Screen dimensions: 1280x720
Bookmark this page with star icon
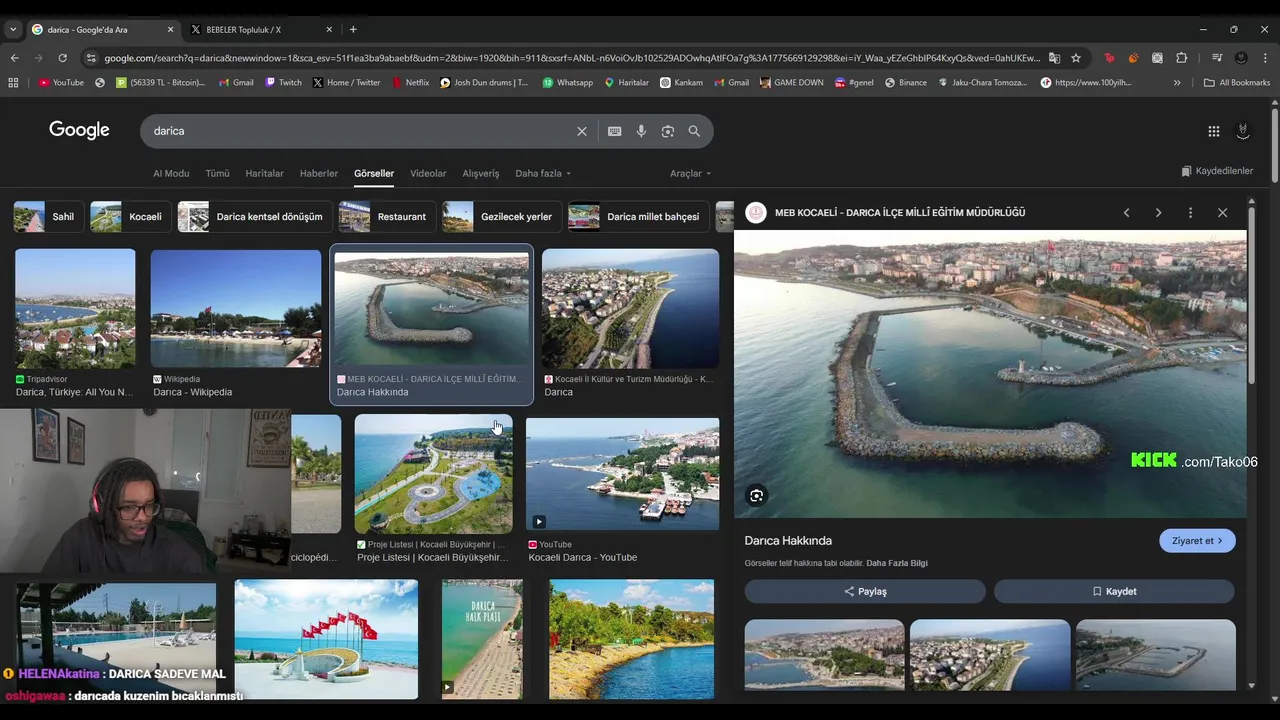click(x=1076, y=58)
